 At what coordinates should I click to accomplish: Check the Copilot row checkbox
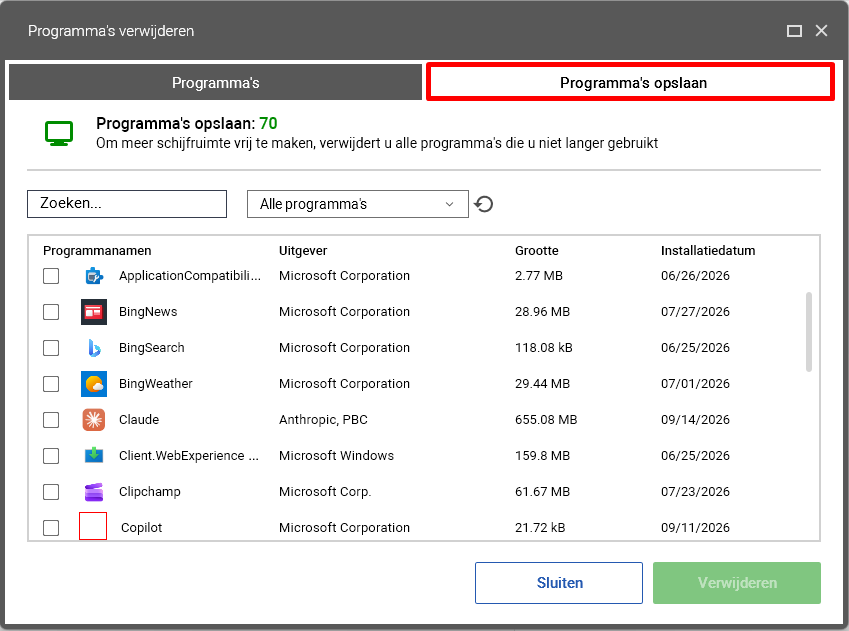[51, 528]
